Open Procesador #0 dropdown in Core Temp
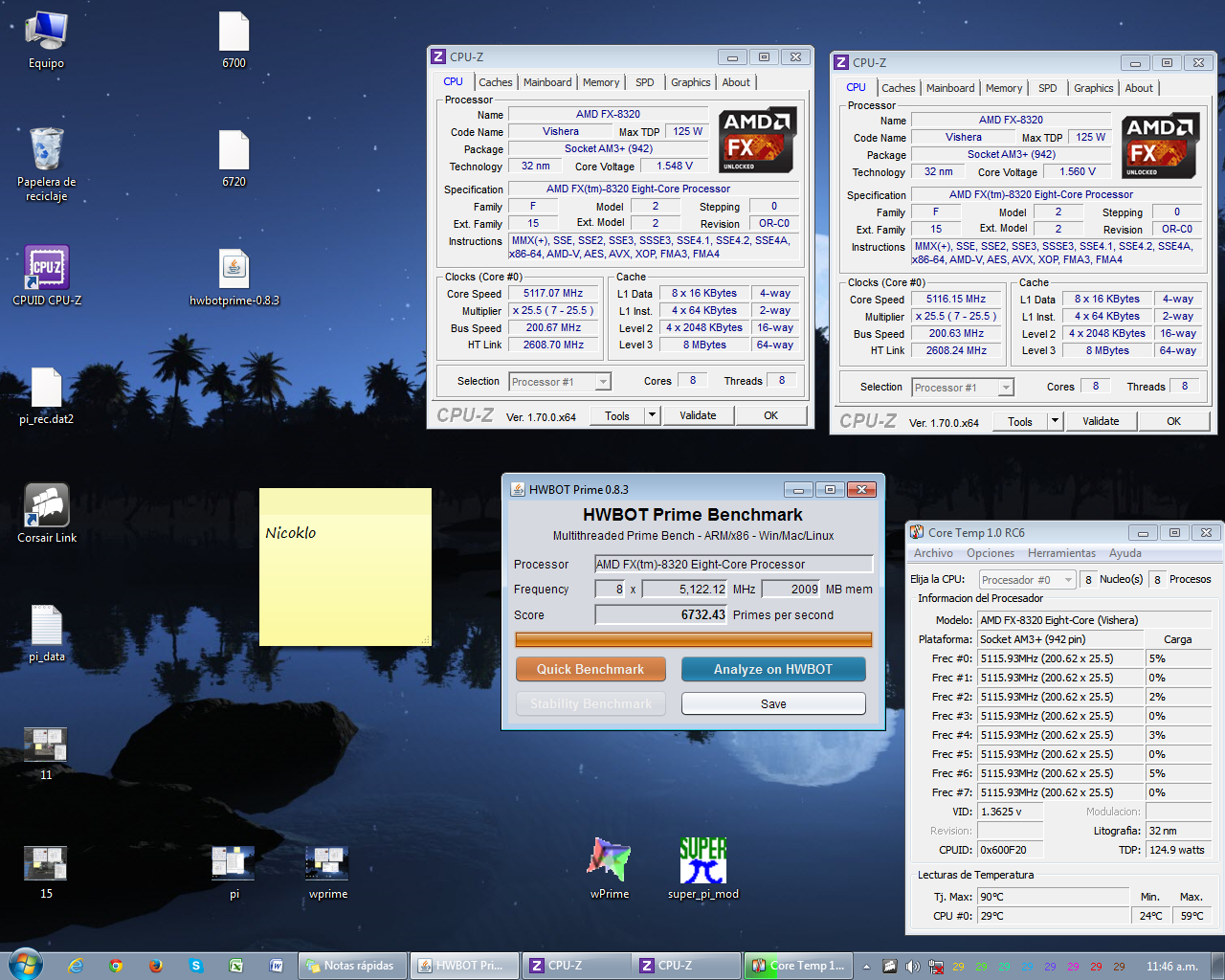The image size is (1225, 980). pyautogui.click(x=1028, y=580)
